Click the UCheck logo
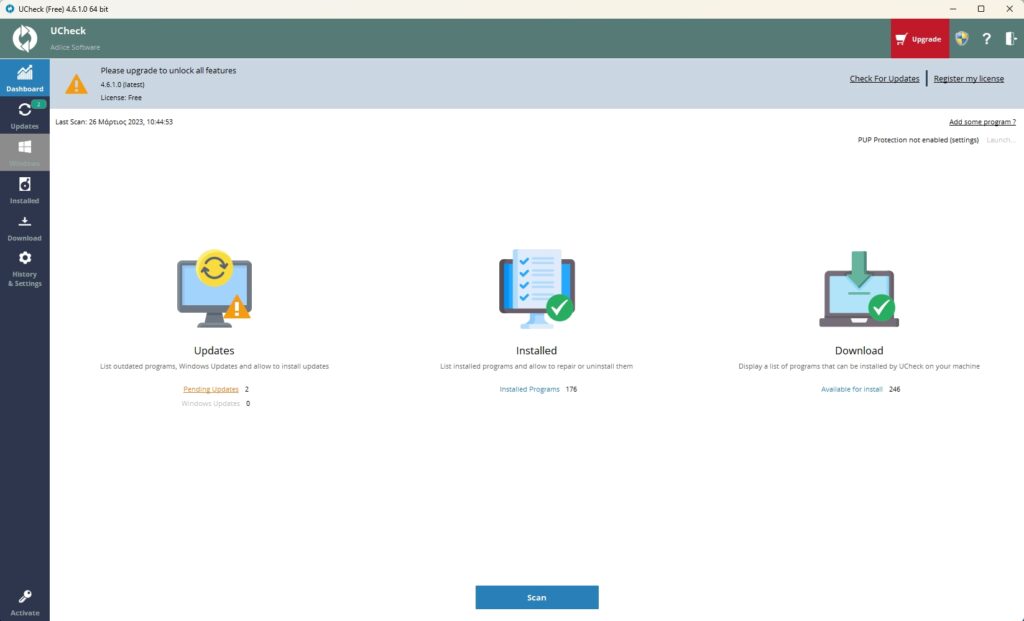The image size is (1024, 621). tap(24, 38)
